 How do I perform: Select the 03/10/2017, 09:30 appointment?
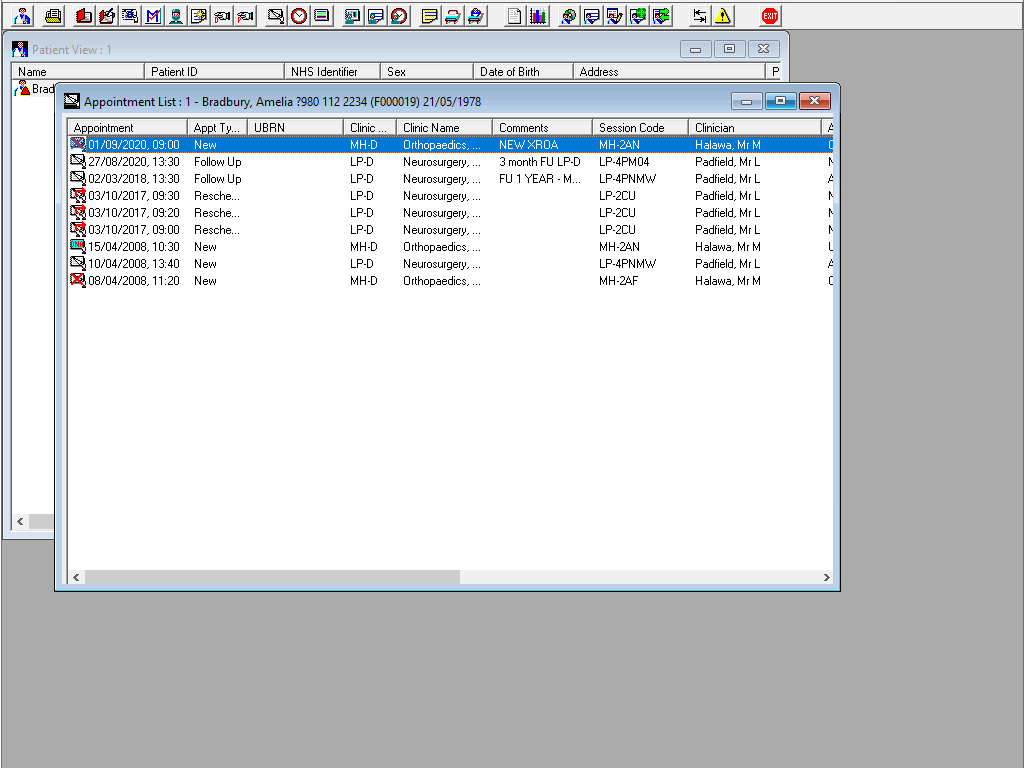(451, 195)
